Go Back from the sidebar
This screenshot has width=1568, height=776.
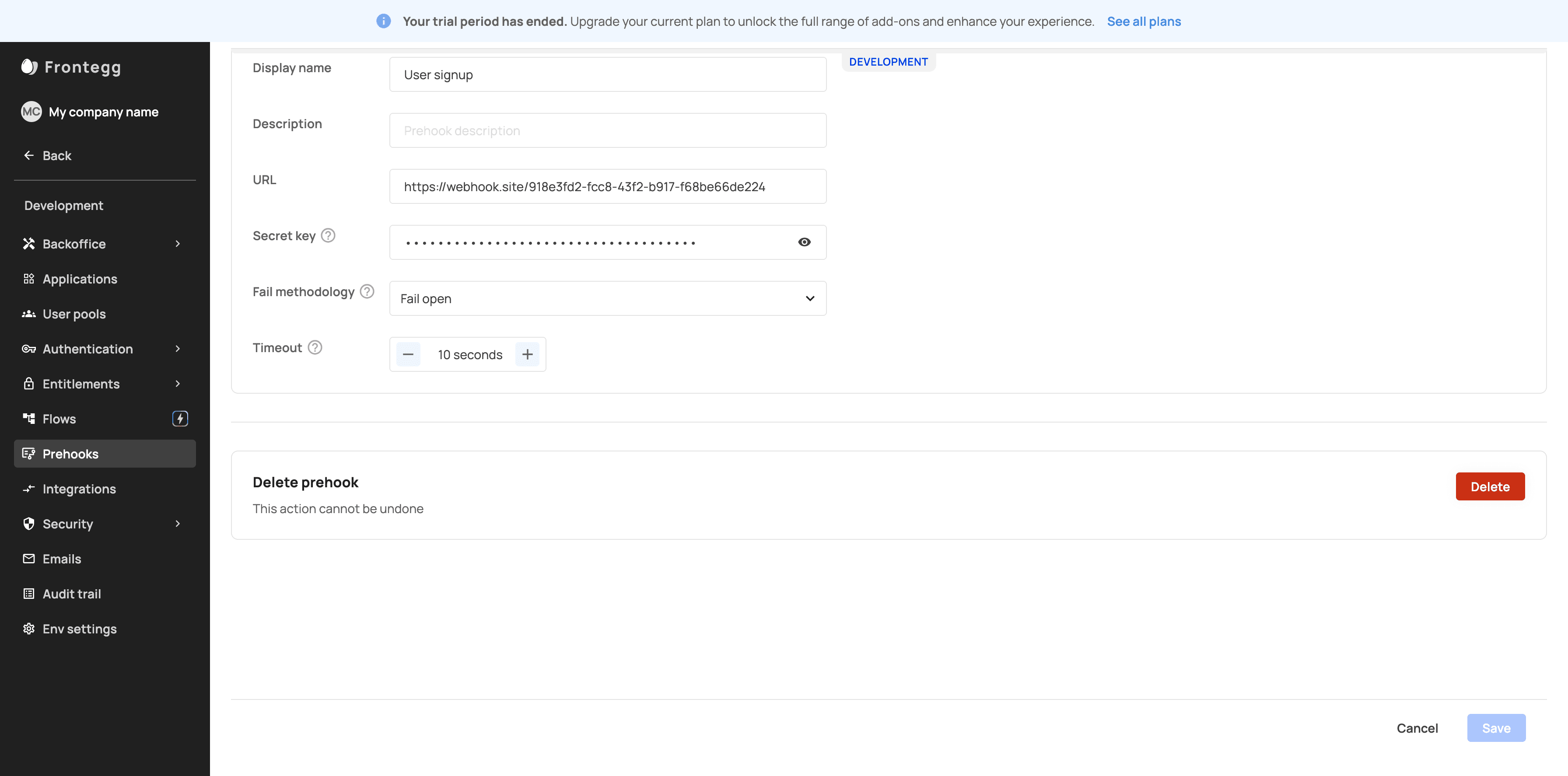[48, 155]
